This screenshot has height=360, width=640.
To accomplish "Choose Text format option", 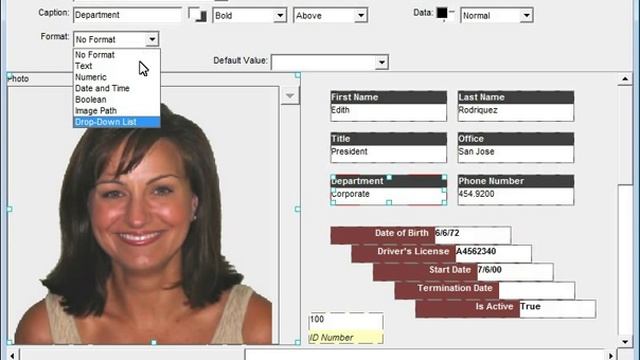I will (x=117, y=66).
